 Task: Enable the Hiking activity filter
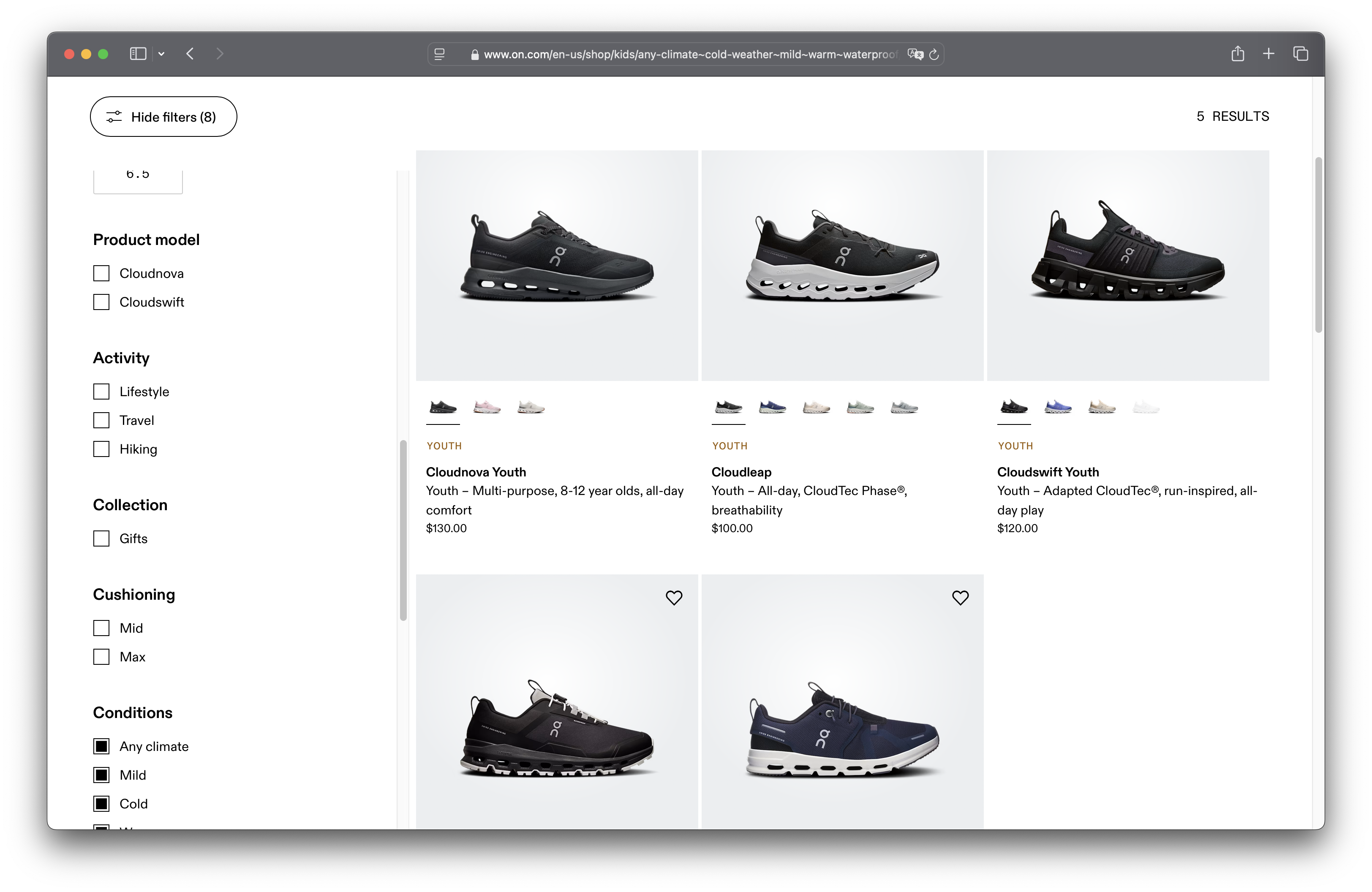(x=101, y=449)
